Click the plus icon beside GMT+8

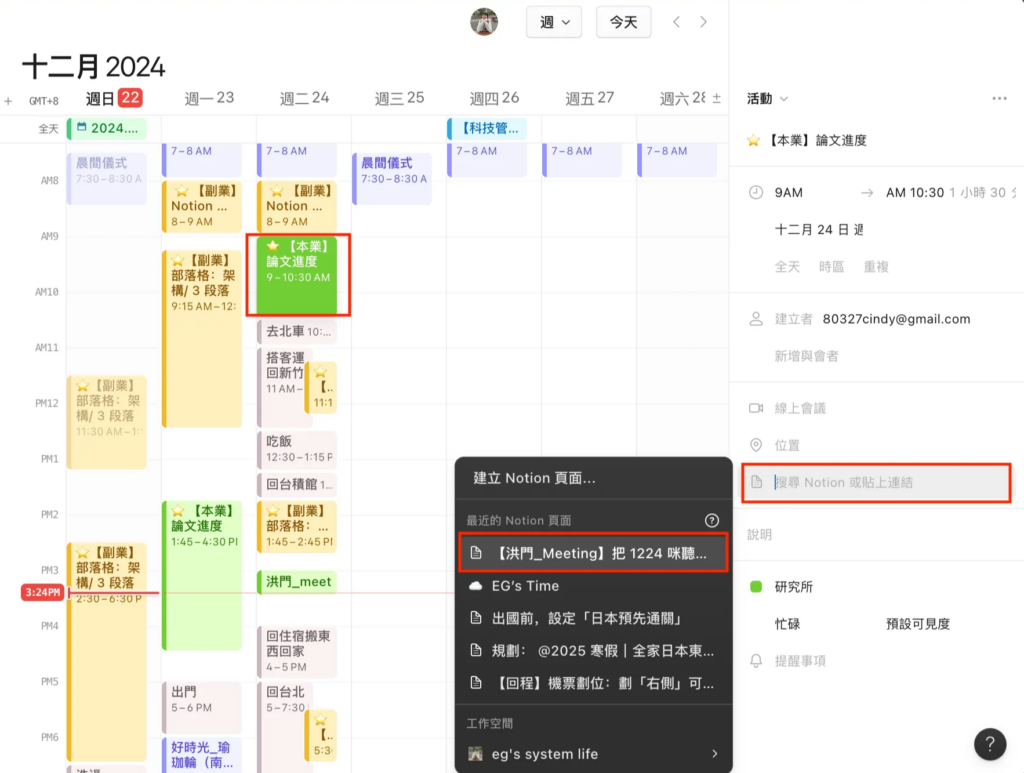[9, 100]
